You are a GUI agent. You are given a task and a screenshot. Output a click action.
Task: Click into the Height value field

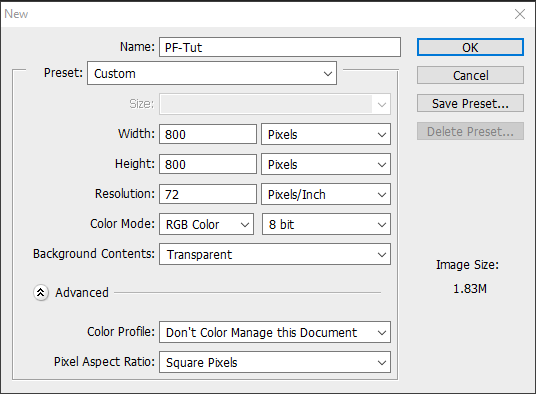[208, 164]
